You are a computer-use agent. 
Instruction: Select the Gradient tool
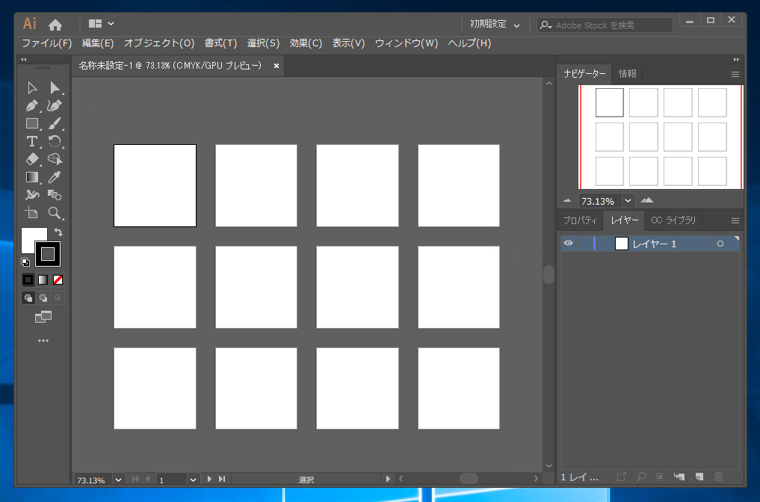[x=32, y=177]
